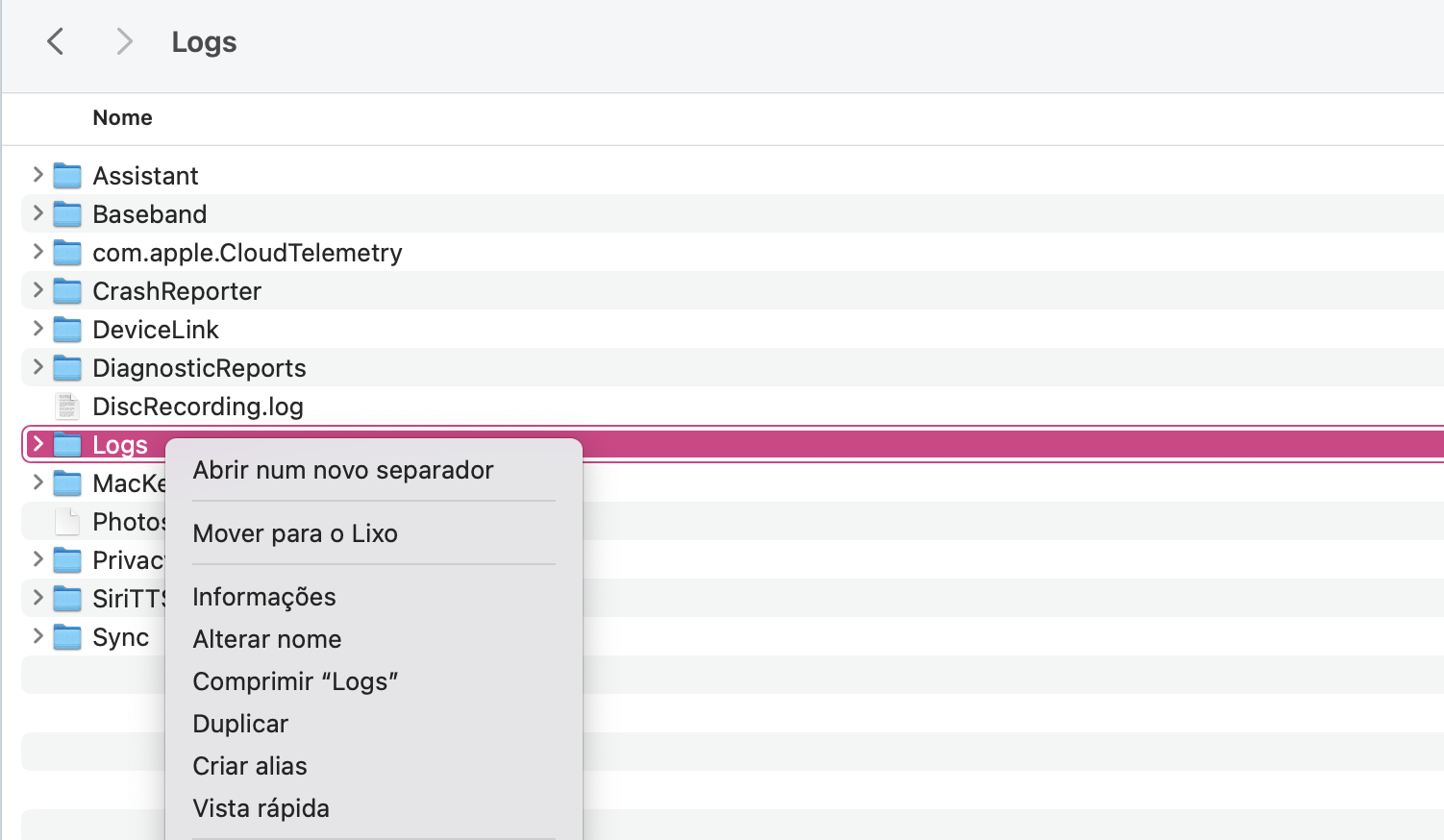Select the DiscRecording.log file icon

[67, 407]
